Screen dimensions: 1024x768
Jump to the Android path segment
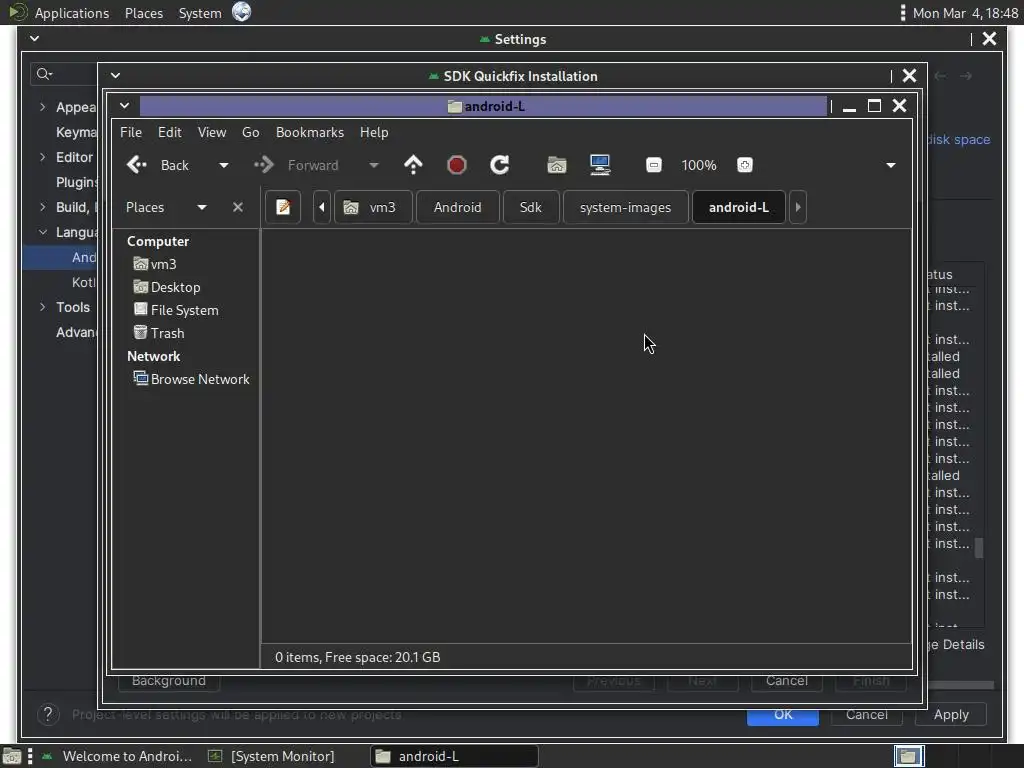click(x=458, y=207)
